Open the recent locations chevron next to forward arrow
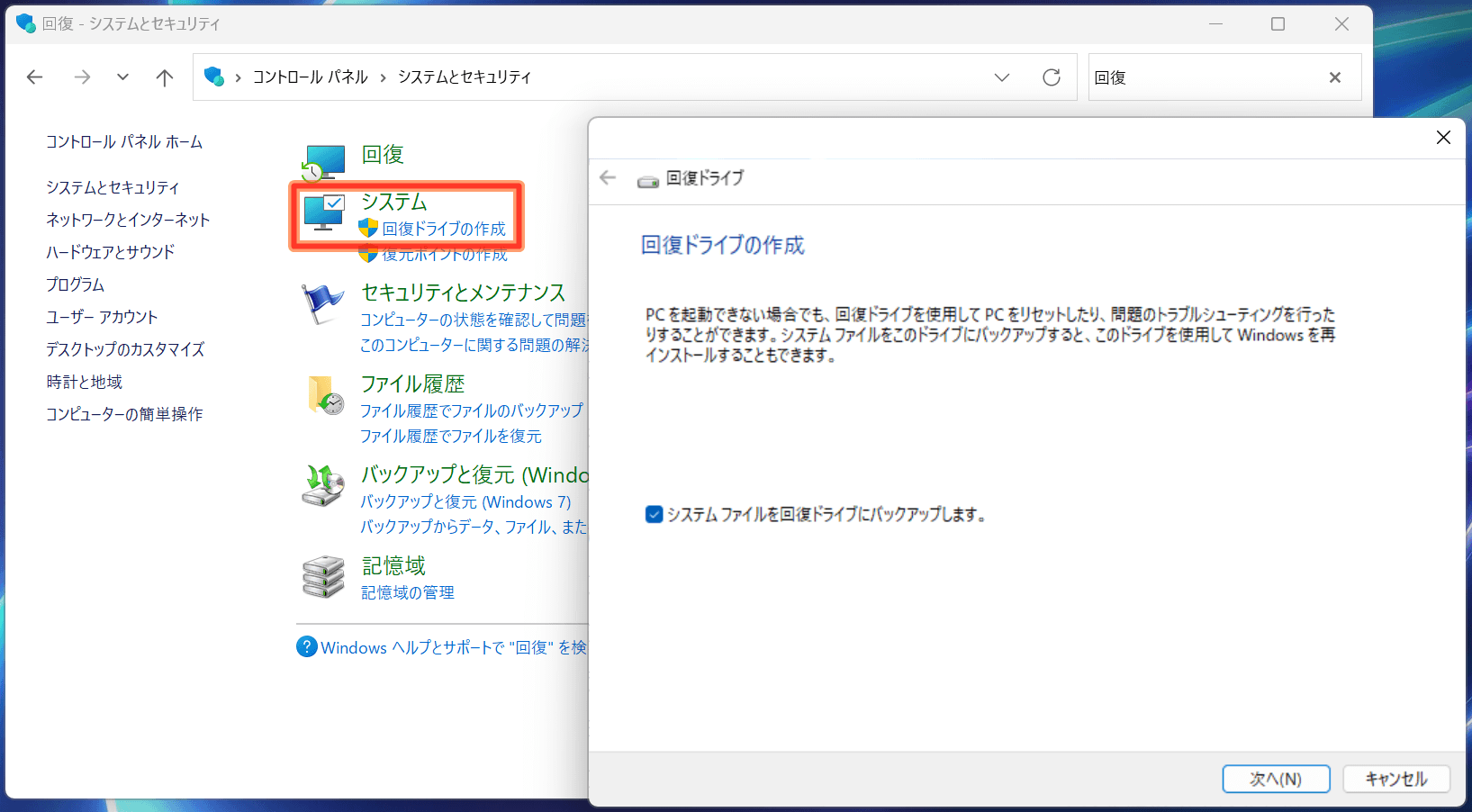The width and height of the screenshot is (1472, 812). [x=122, y=77]
